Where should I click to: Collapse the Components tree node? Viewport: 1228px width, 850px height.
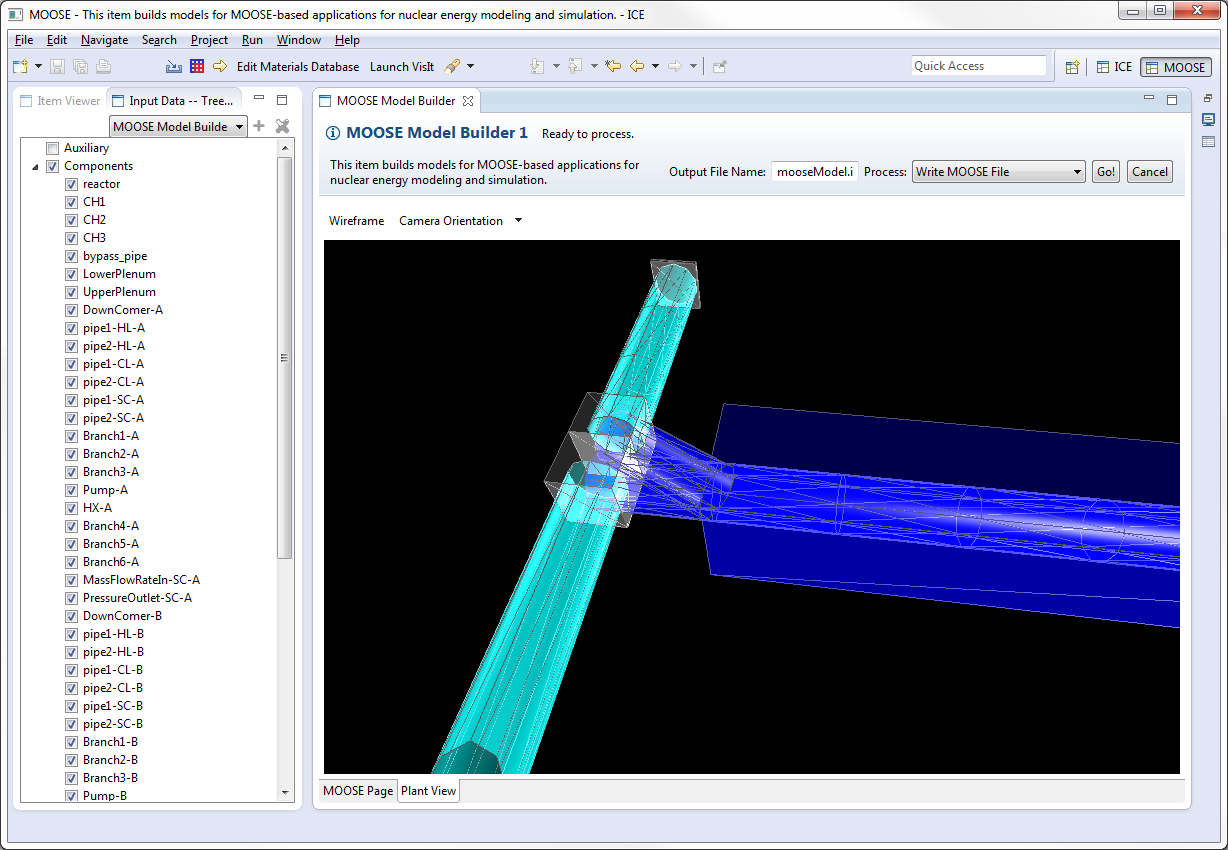point(36,167)
